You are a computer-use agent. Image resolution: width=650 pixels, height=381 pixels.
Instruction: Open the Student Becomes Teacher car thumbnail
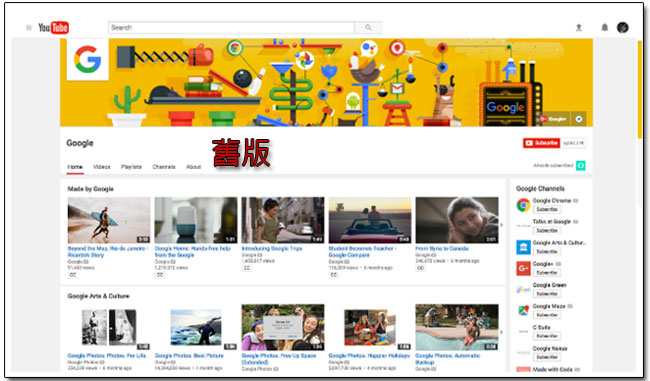370,220
